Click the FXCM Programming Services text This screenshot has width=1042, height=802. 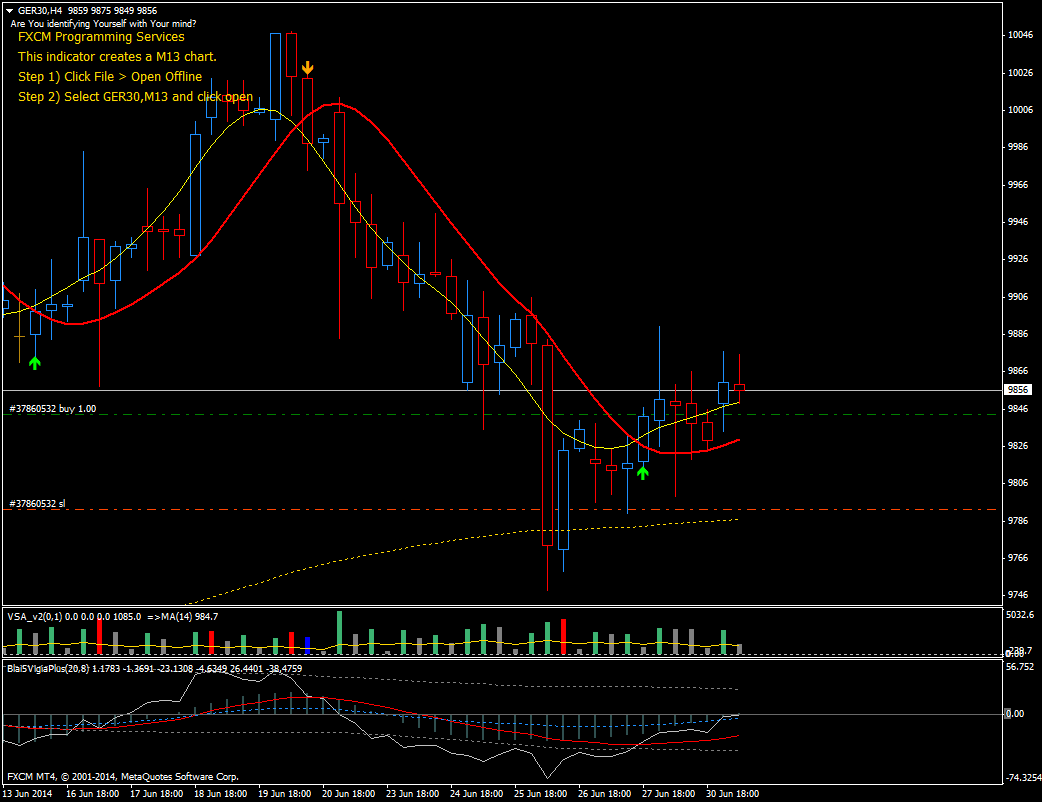click(x=101, y=37)
